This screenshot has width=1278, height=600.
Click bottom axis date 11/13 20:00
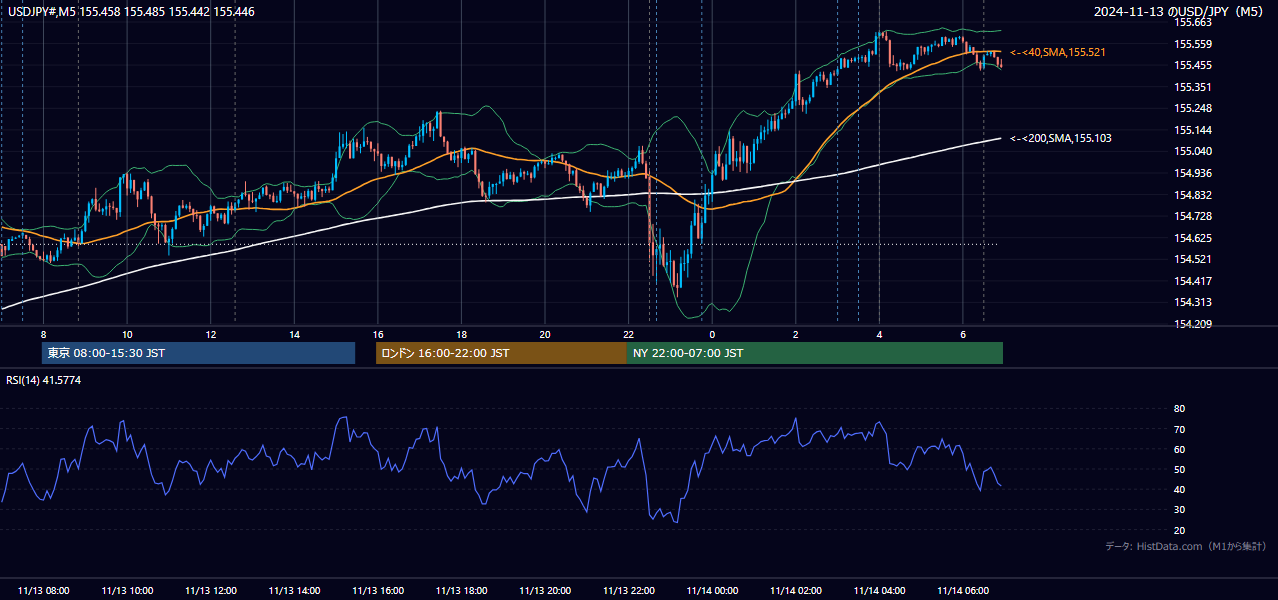click(x=545, y=591)
